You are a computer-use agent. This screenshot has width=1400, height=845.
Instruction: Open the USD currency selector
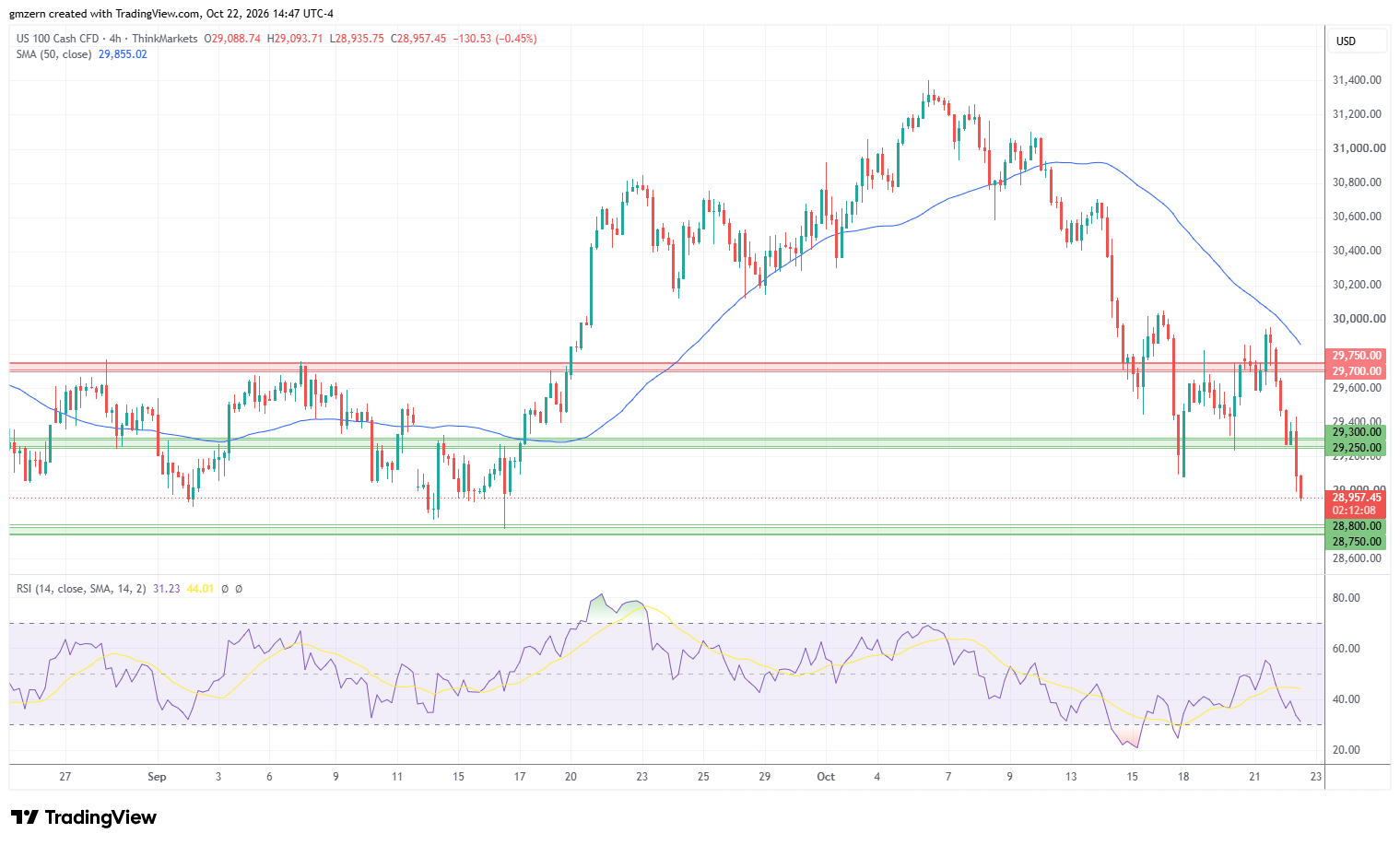click(x=1359, y=41)
